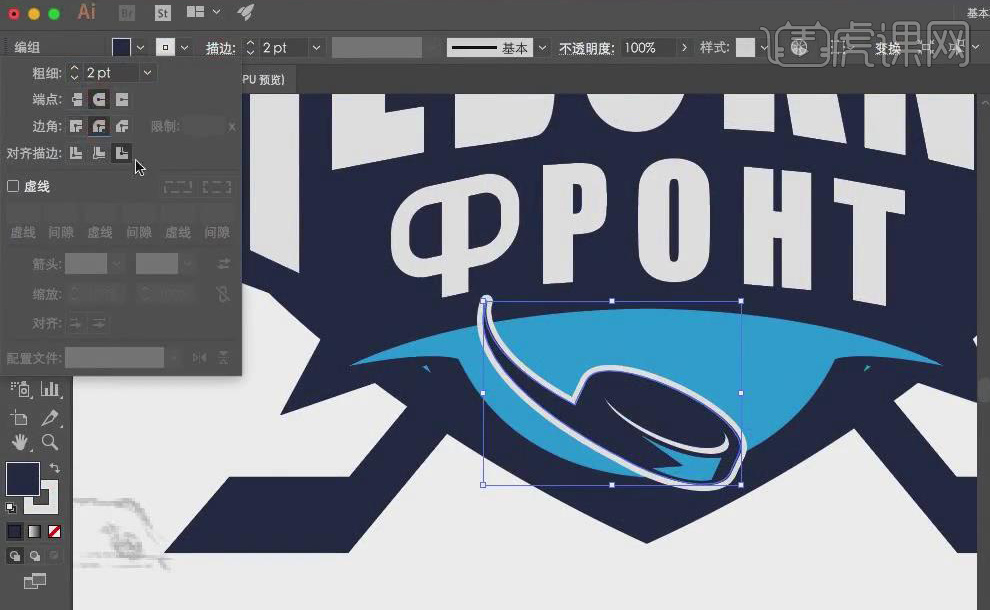Align stroke to outside
The height and width of the screenshot is (610, 990).
(122, 153)
